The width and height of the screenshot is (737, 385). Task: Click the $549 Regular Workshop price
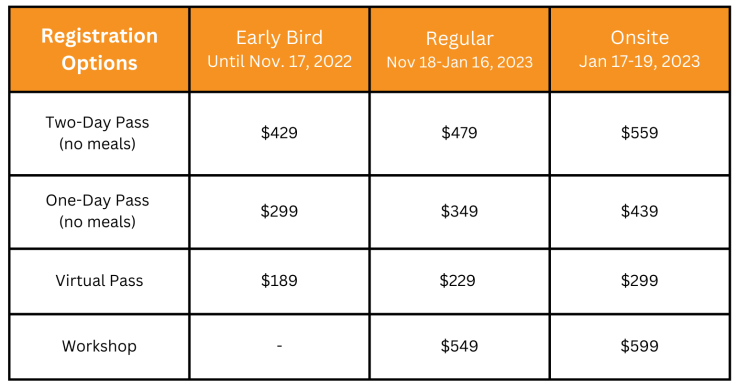459,346
